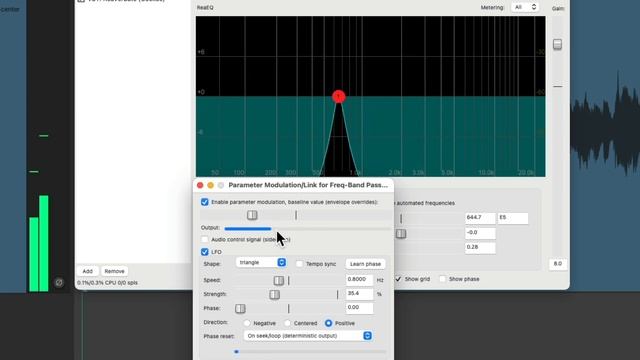Select Positive direction radio button
Screen dimensions: 640x360
click(329, 323)
